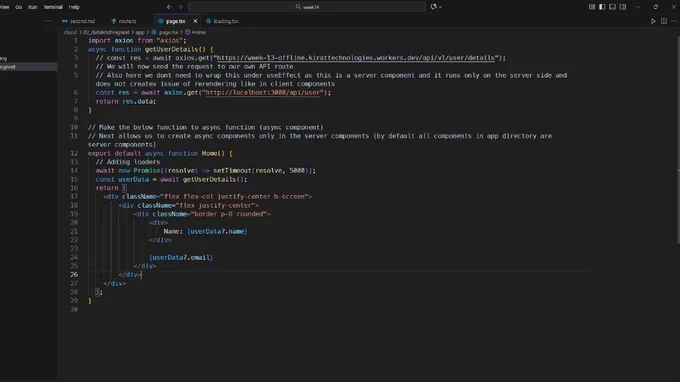The image size is (680, 382).
Task: Click the Go Forward arrow
Action: (180, 7)
